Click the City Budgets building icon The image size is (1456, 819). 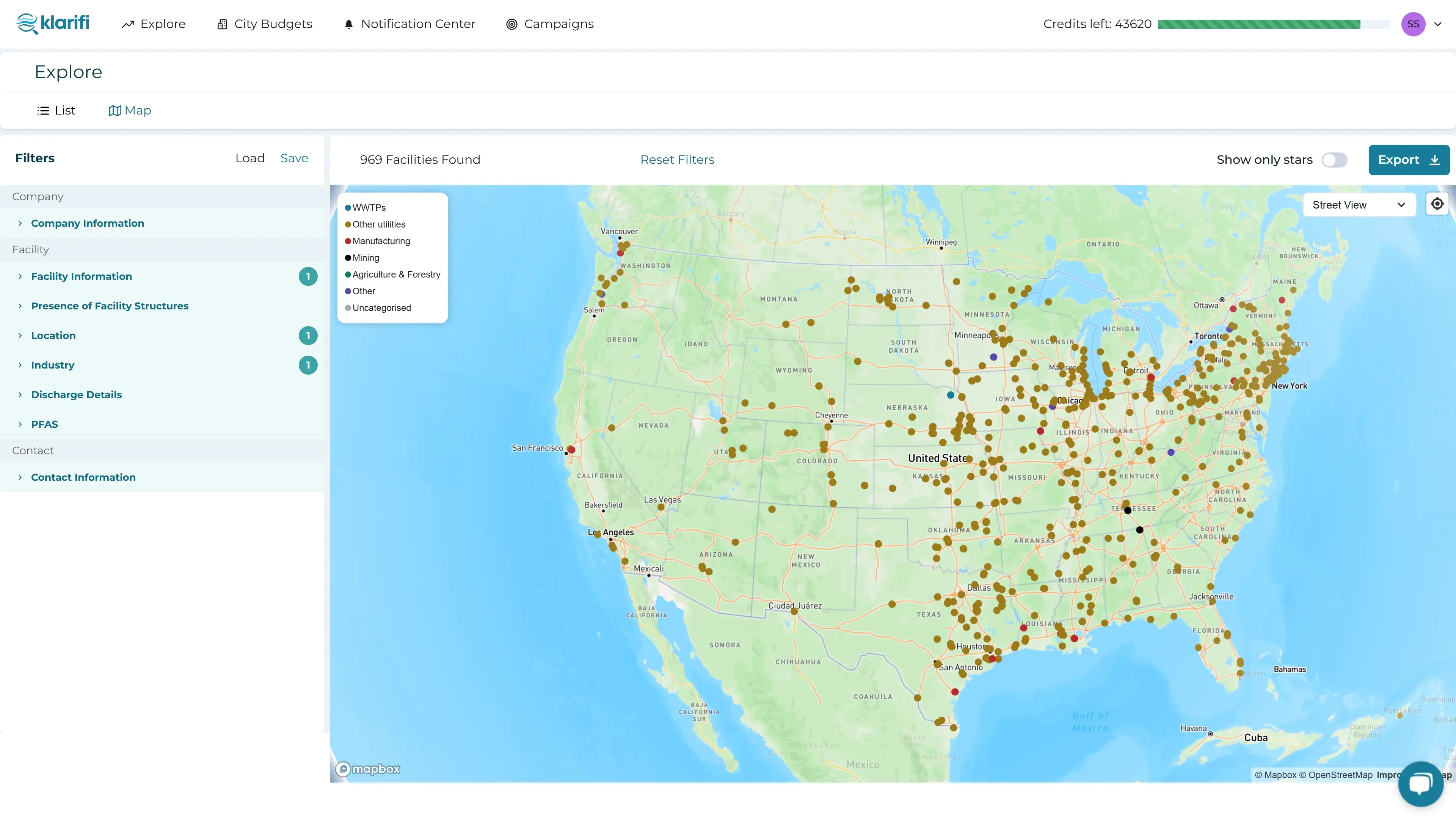222,24
